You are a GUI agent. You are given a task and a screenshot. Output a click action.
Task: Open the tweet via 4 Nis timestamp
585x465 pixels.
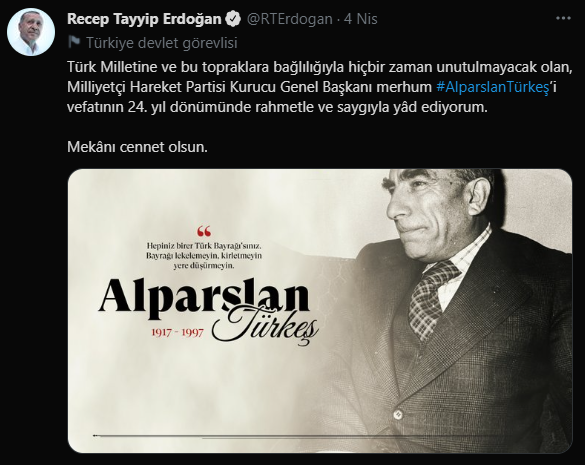click(360, 19)
